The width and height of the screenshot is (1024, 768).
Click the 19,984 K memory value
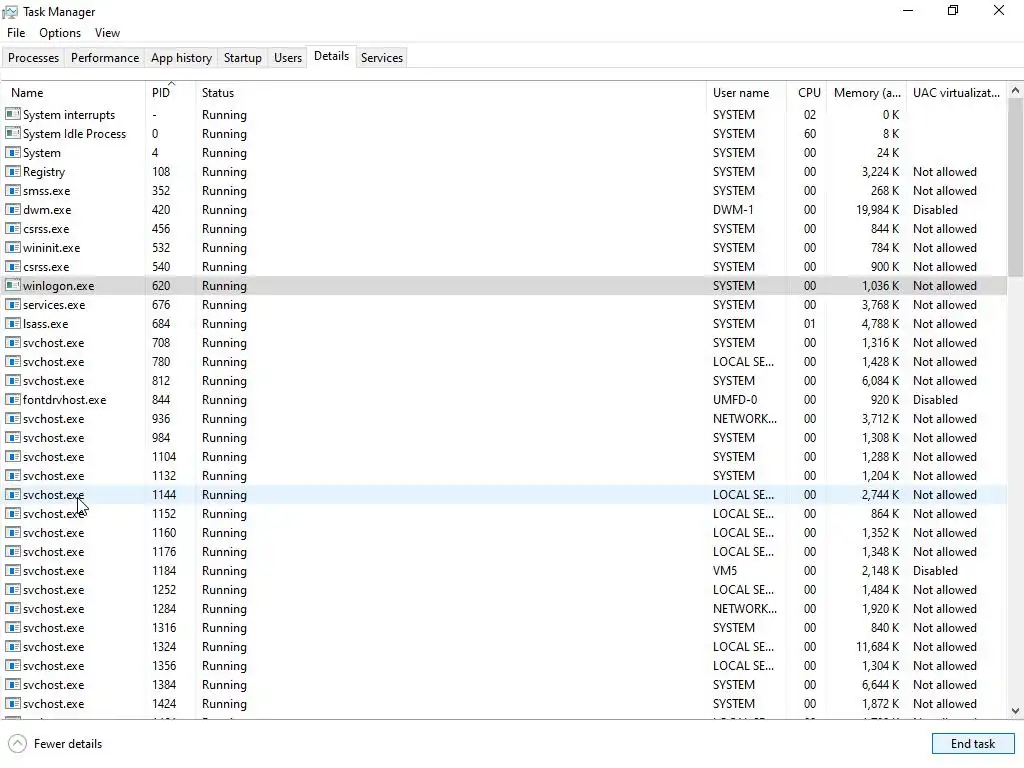(877, 210)
